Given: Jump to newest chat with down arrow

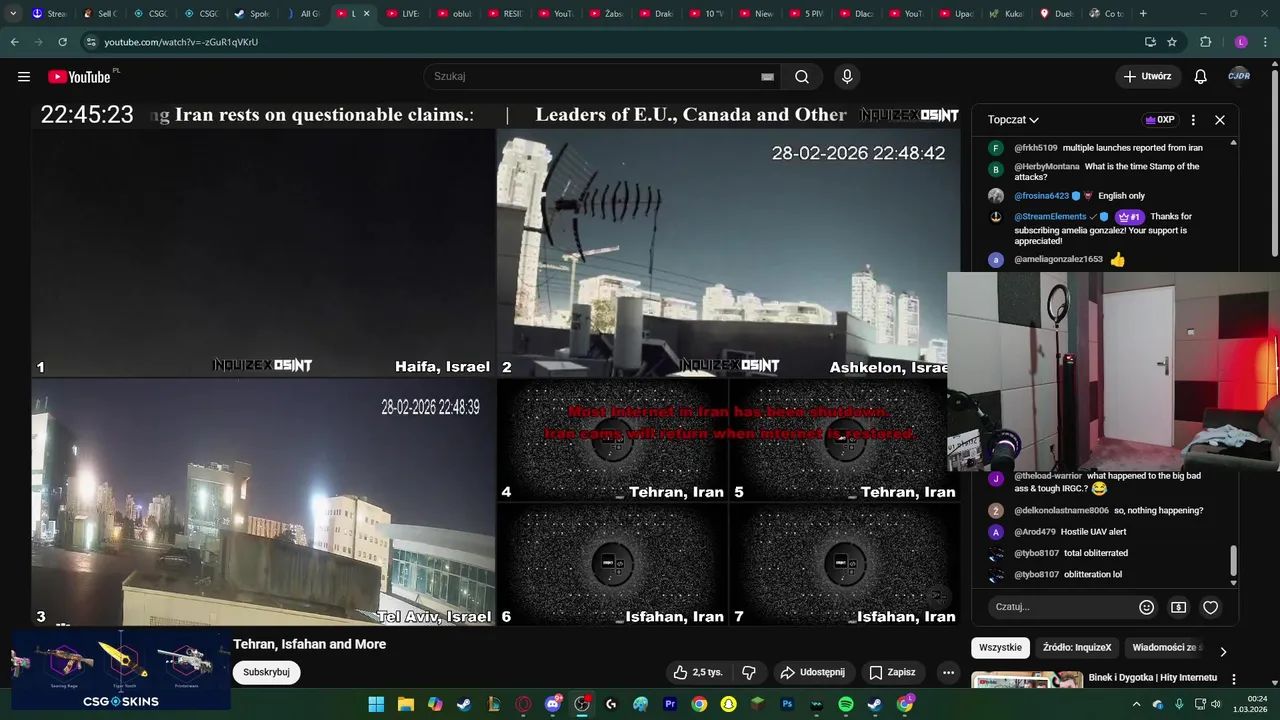Looking at the screenshot, I should point(1233,583).
